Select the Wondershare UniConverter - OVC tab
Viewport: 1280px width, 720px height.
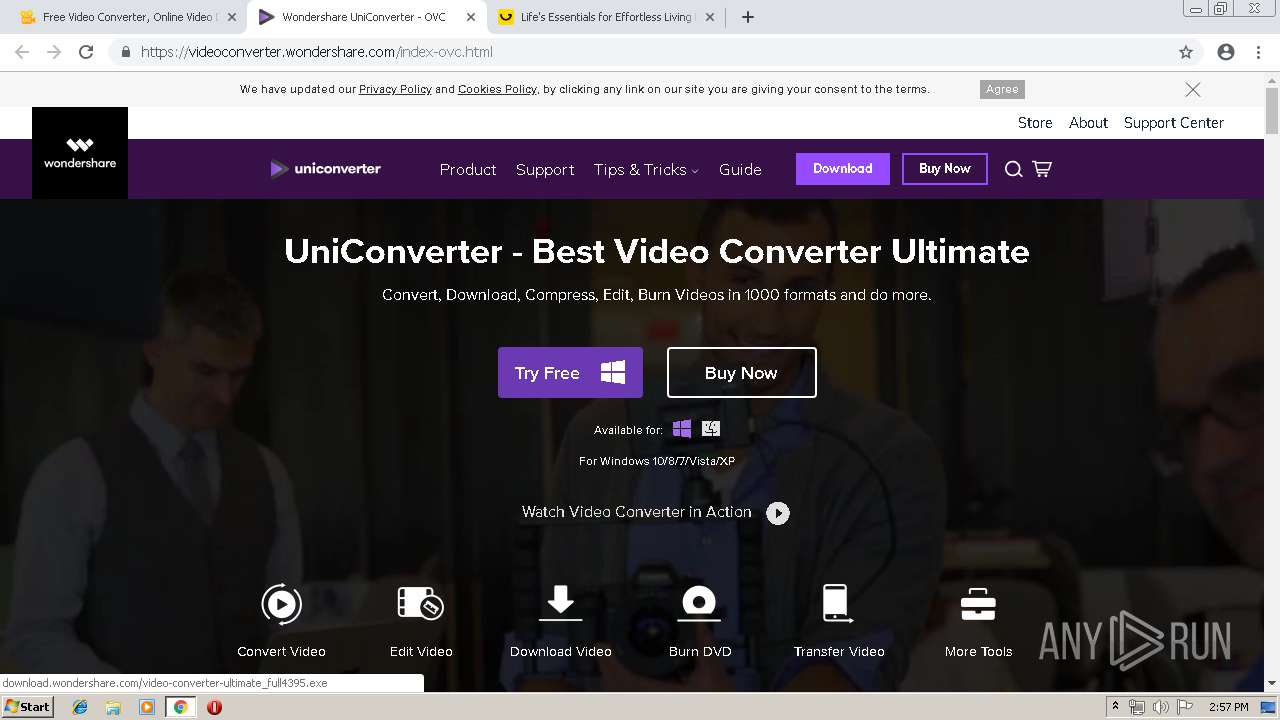[x=365, y=17]
